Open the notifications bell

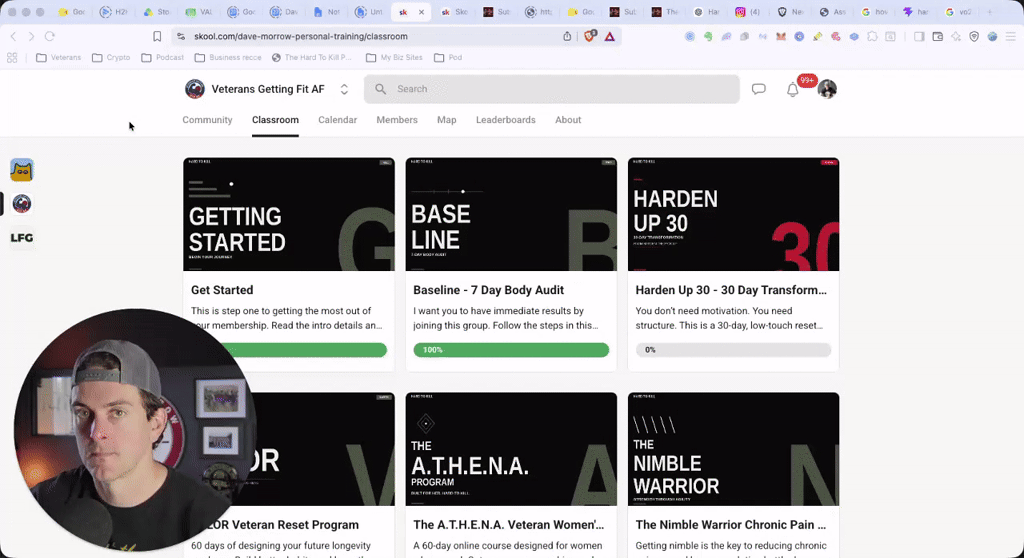792,90
